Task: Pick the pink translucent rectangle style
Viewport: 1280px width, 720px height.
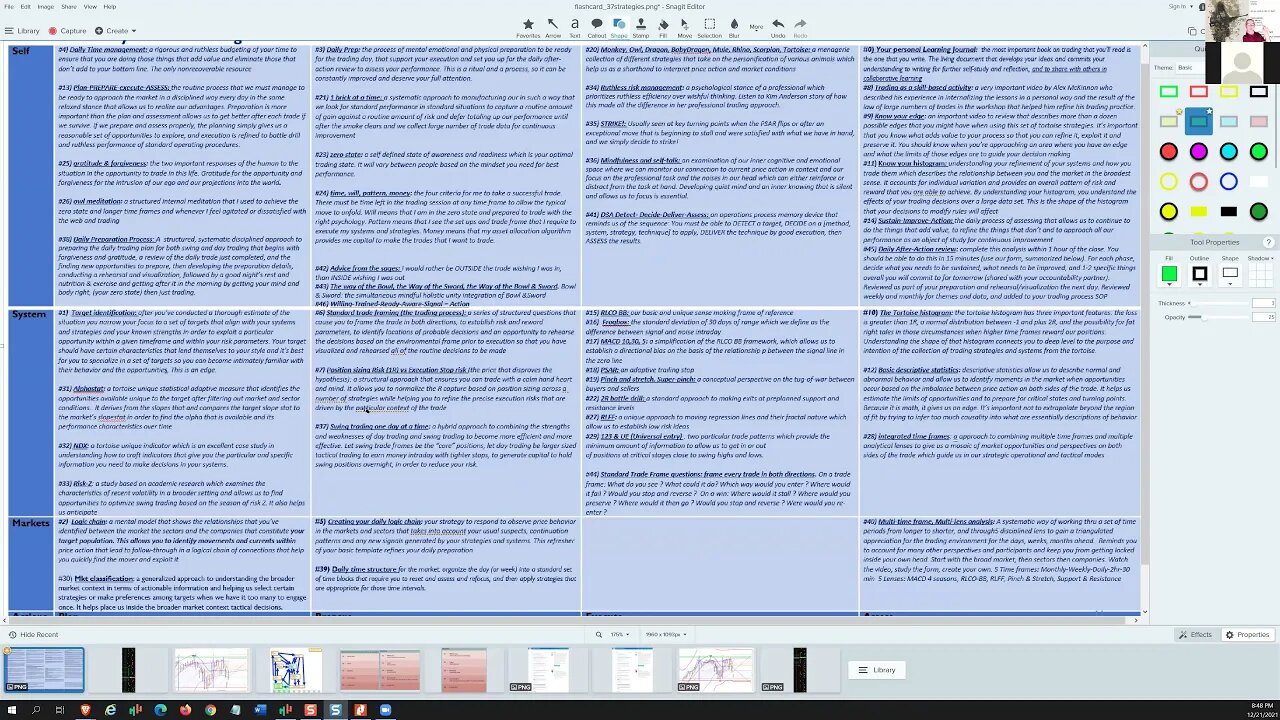Action: pos(1259,122)
